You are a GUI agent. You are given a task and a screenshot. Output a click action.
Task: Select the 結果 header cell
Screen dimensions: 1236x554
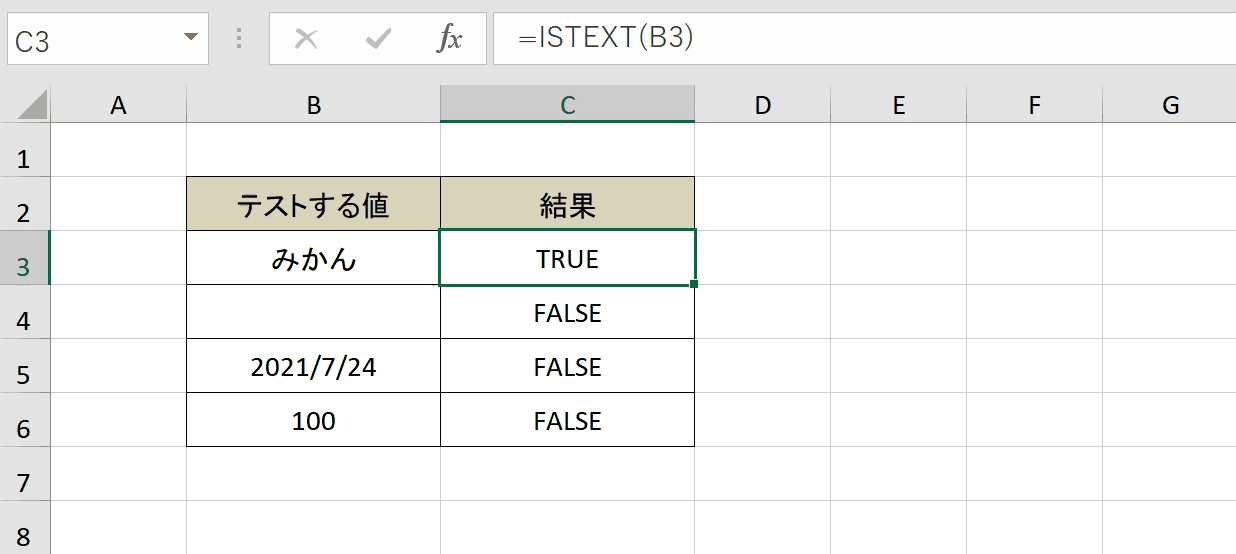pyautogui.click(x=567, y=204)
